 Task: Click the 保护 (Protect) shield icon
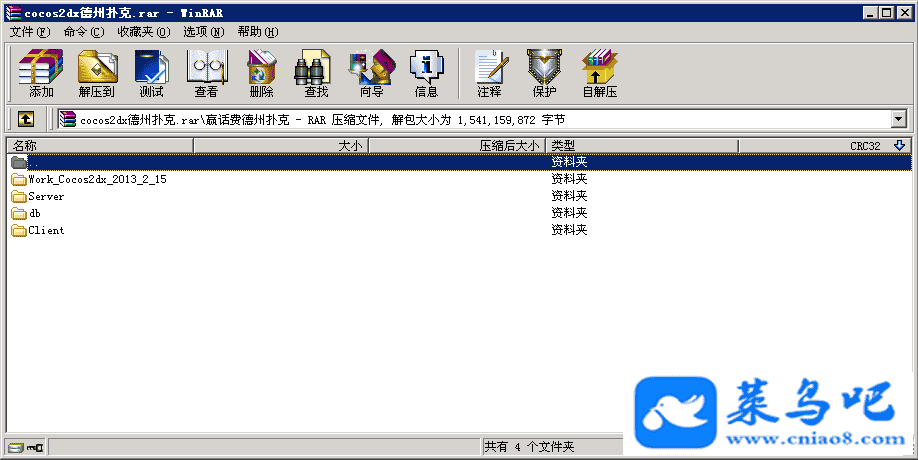click(544, 73)
